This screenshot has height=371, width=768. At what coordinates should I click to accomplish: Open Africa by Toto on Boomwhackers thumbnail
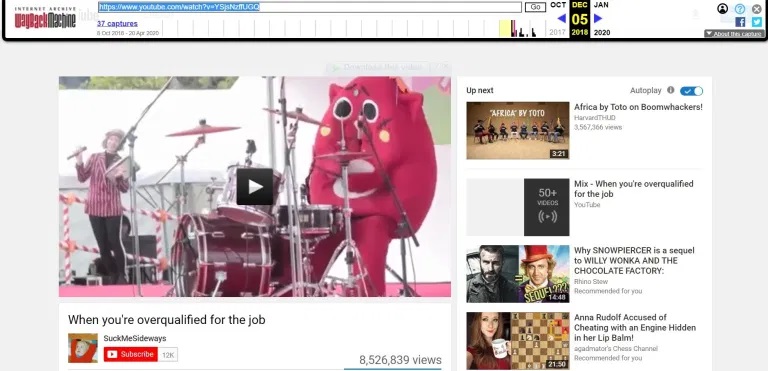(518, 130)
